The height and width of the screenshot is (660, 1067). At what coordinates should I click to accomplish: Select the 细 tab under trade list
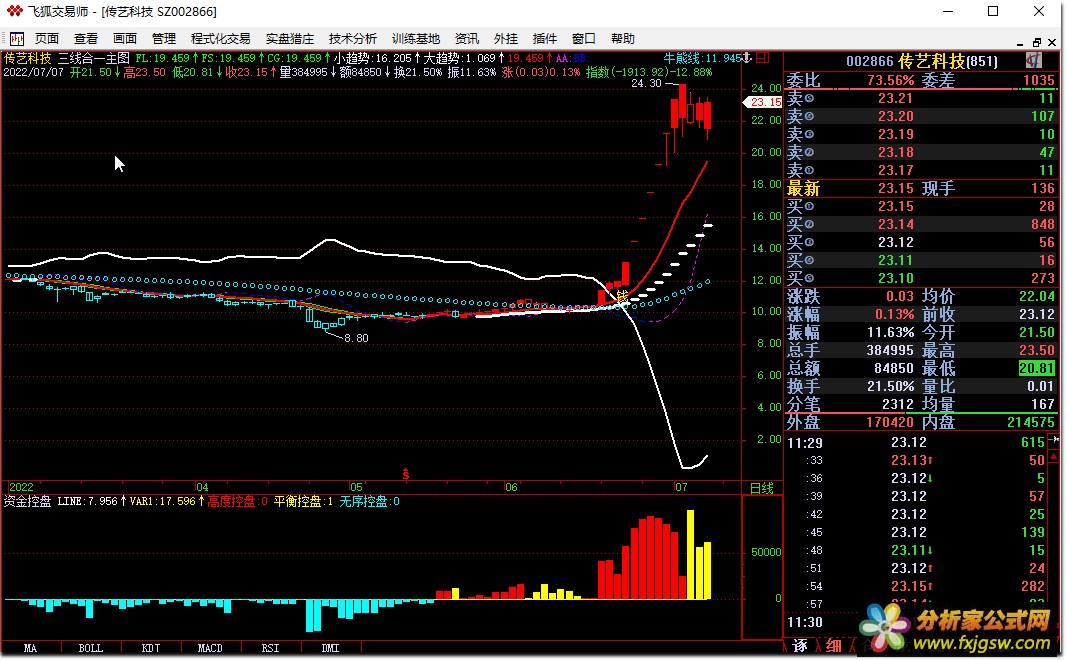click(833, 645)
